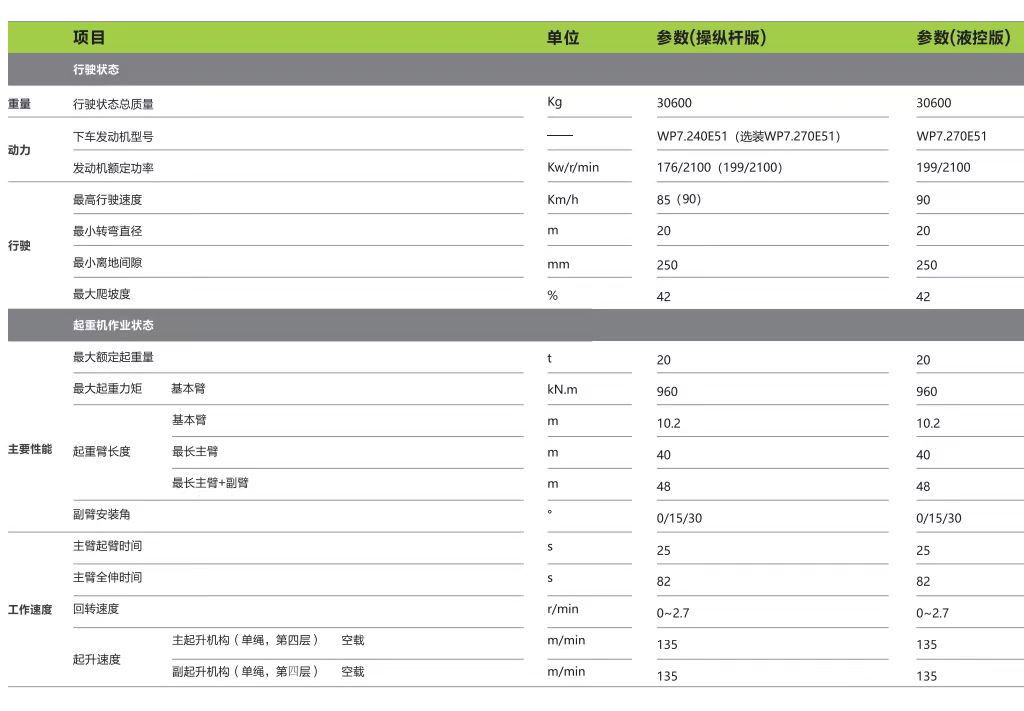Select 0~2.7 in the 液控版 column
The width and height of the screenshot is (1024, 711).
[x=933, y=613]
